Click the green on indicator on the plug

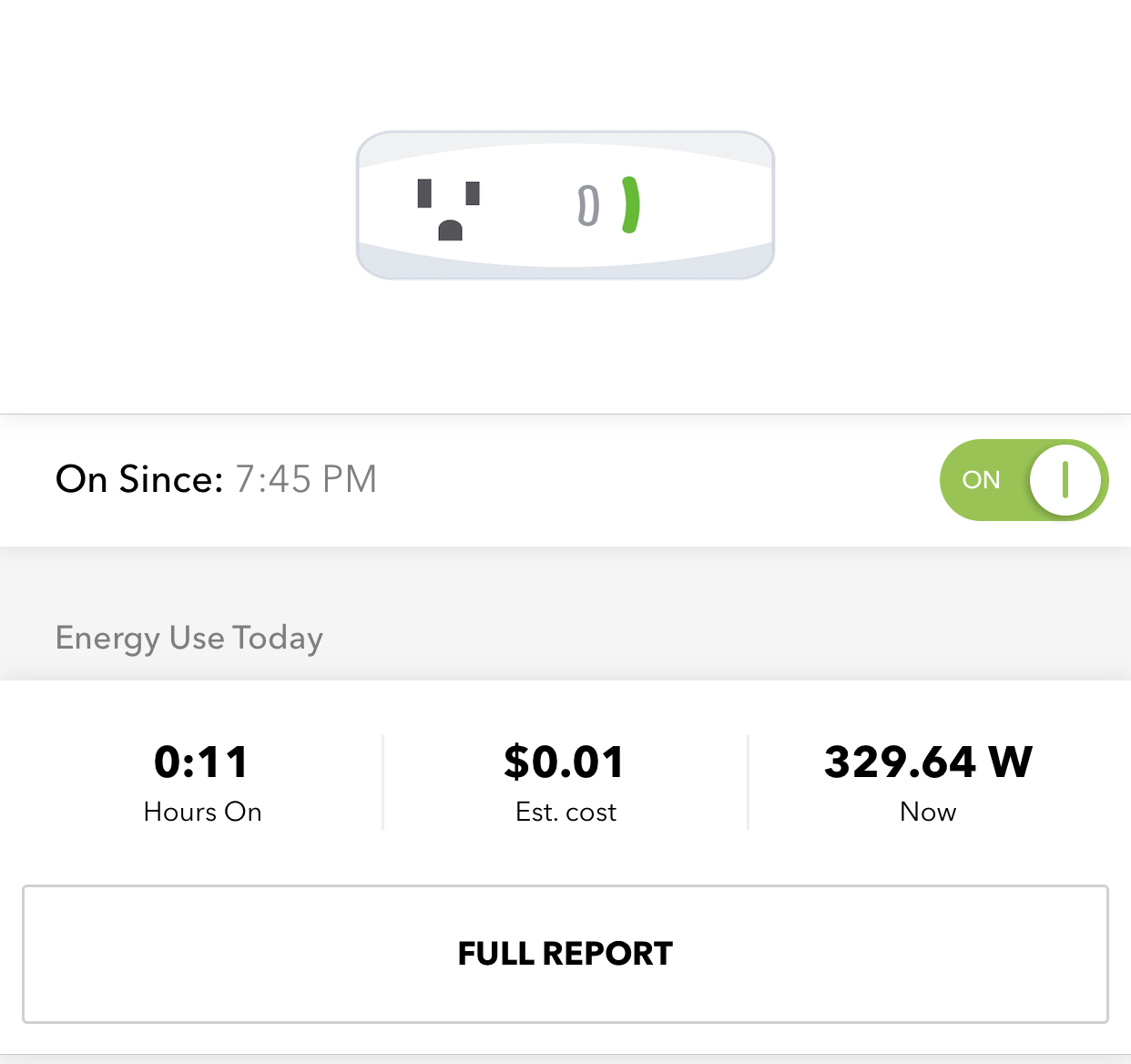click(630, 205)
